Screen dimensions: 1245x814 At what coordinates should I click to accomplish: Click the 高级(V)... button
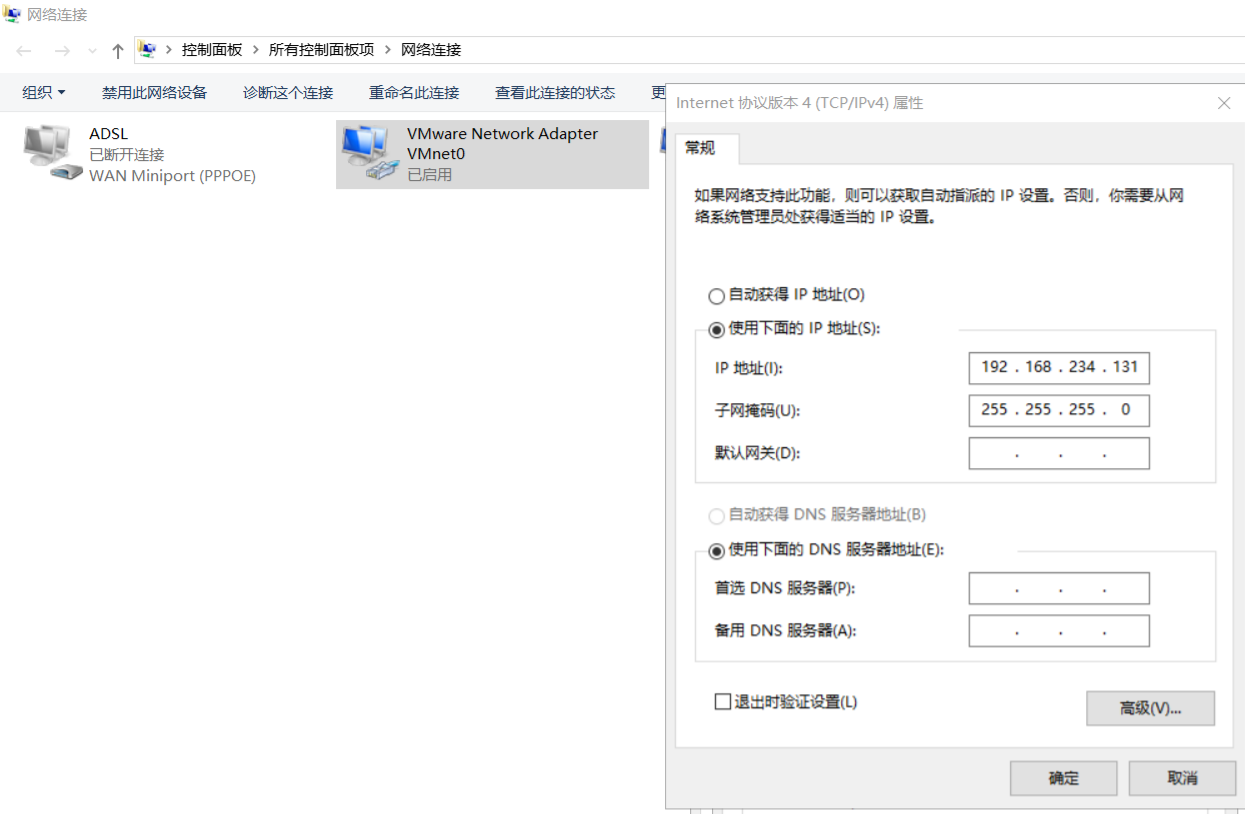[1150, 708]
